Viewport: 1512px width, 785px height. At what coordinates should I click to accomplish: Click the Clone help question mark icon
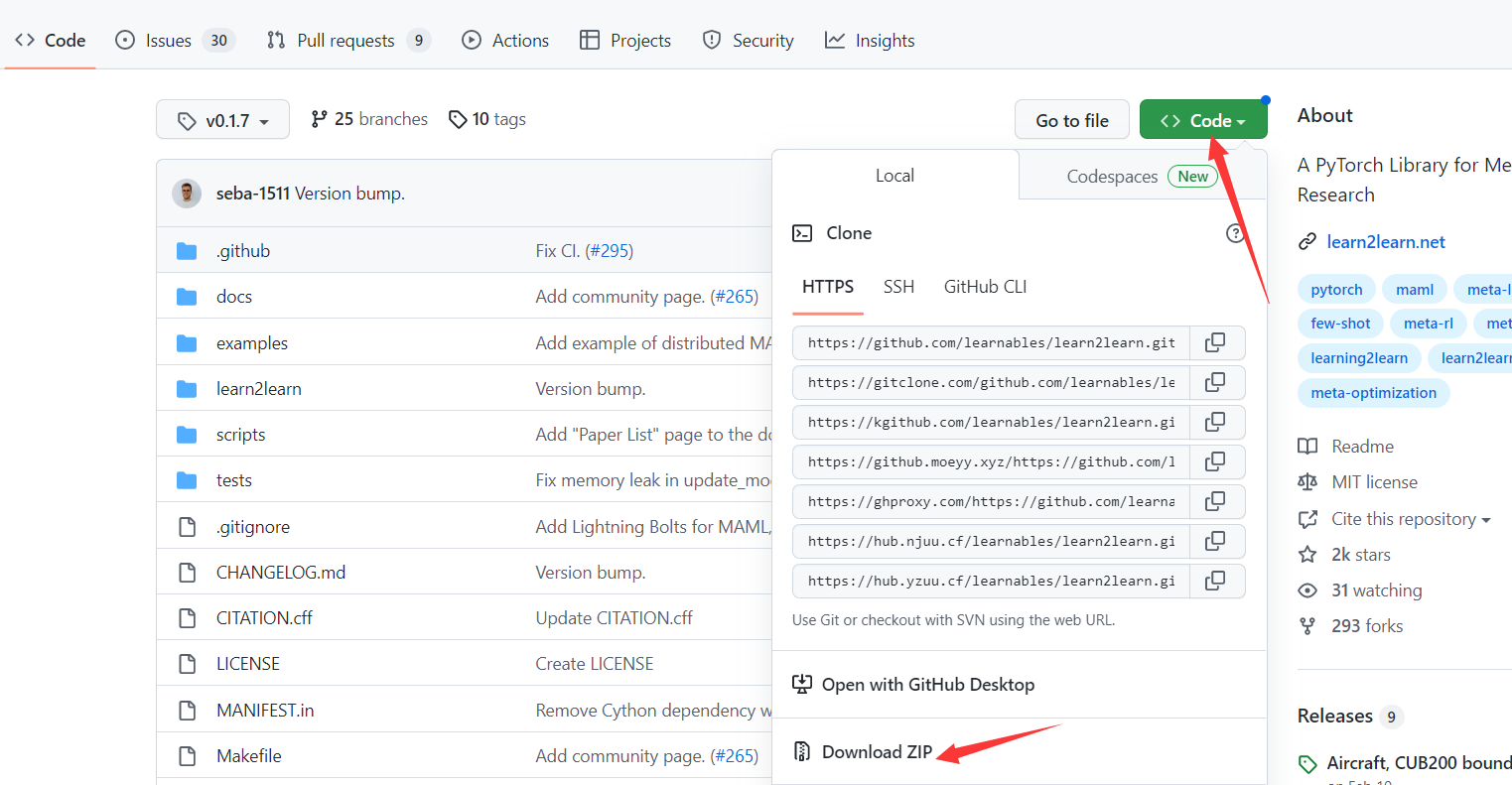tap(1235, 233)
